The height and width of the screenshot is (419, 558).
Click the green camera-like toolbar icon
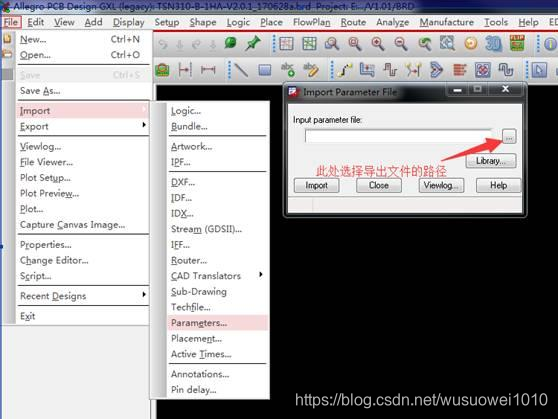tap(162, 70)
